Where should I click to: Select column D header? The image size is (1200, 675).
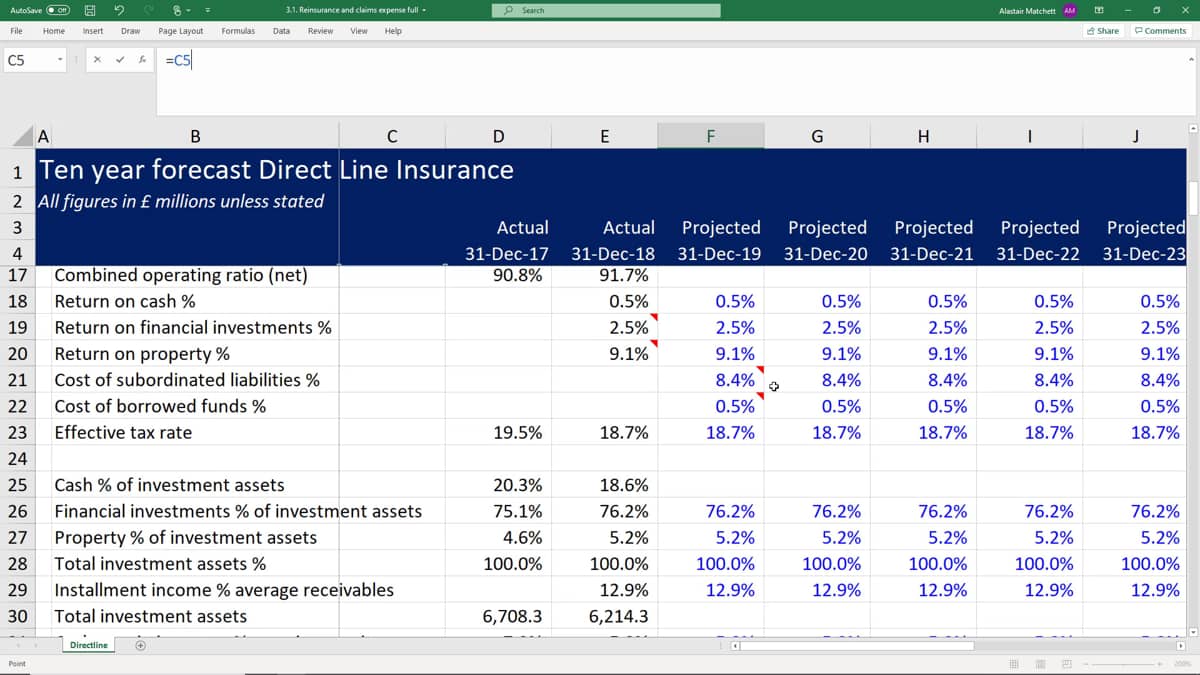(498, 137)
